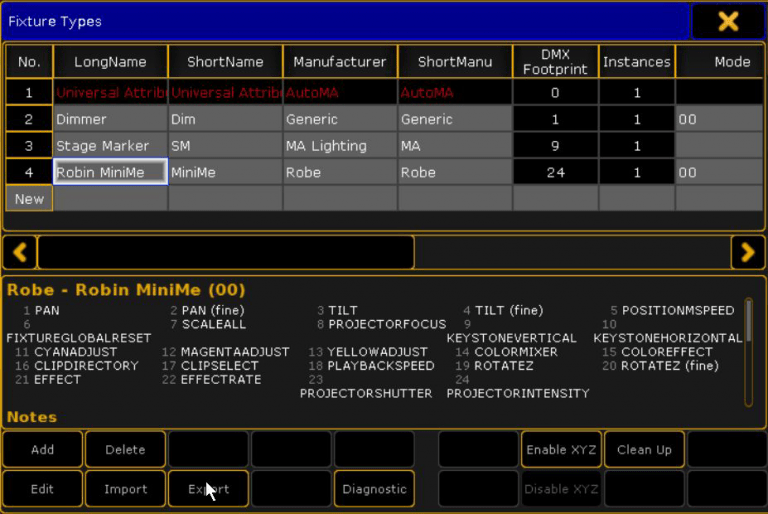Click the right arrow on horizontal scrollbar
Screen dimensions: 768x514
[x=747, y=252]
